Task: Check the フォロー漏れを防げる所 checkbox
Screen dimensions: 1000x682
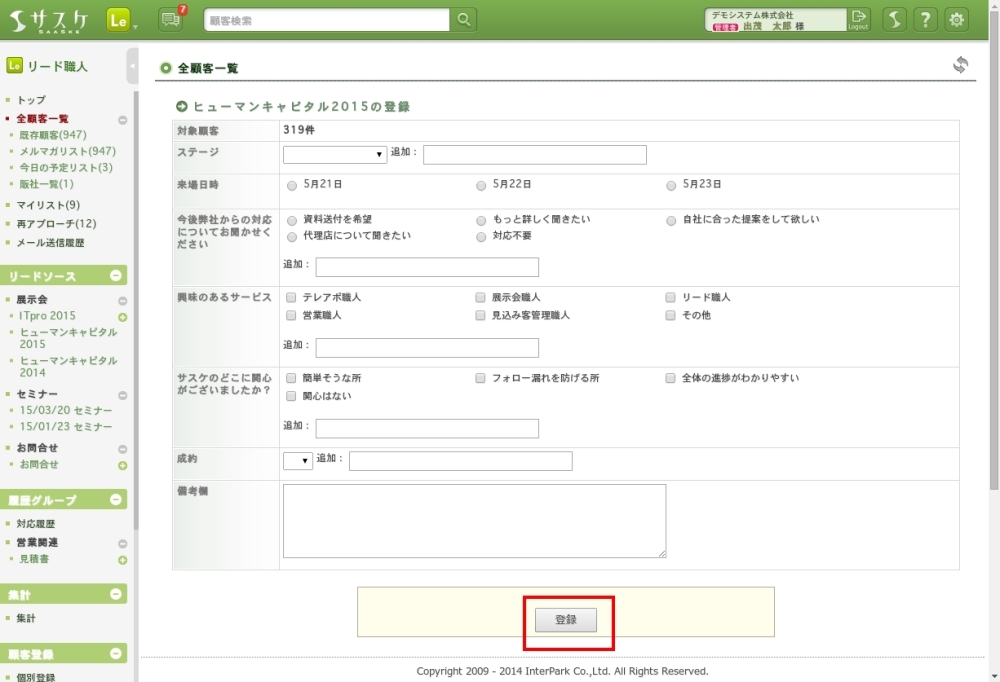Action: pos(481,379)
